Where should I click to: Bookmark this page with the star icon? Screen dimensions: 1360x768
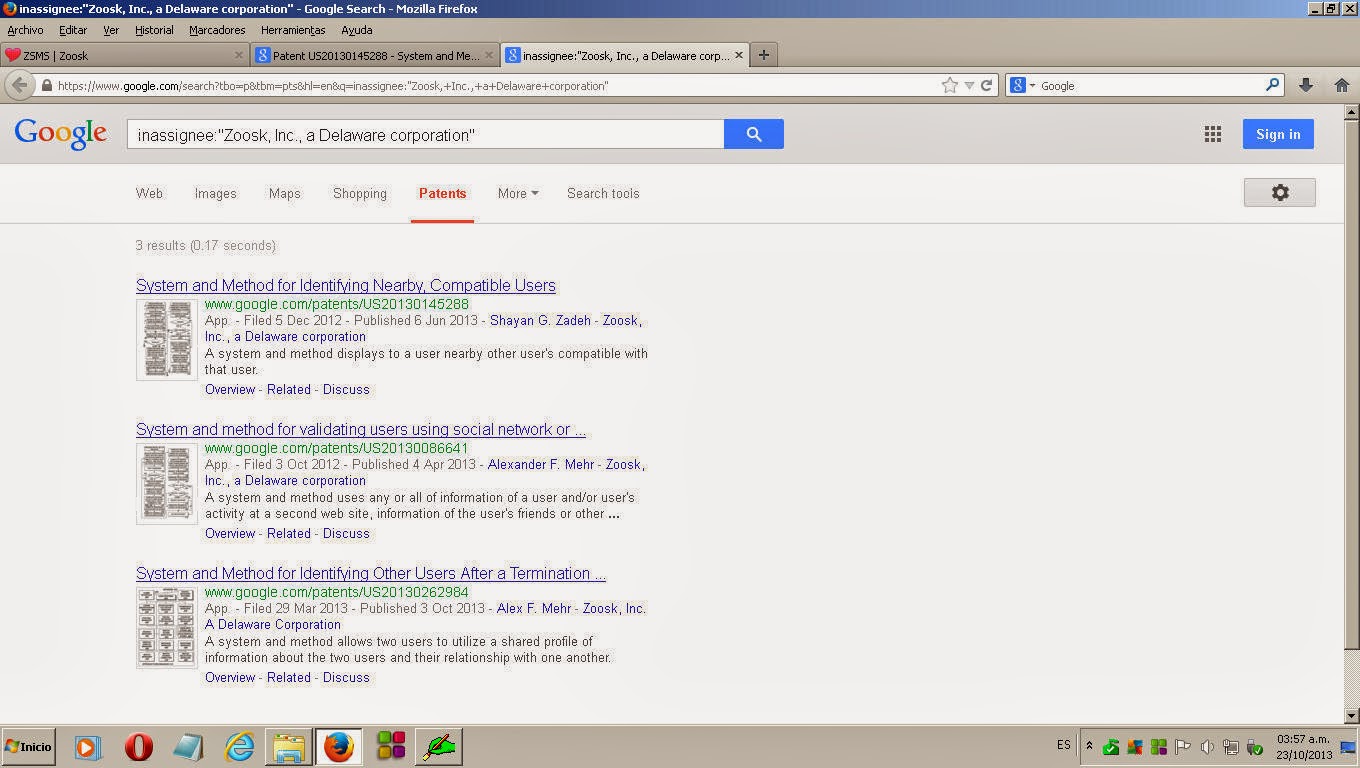pyautogui.click(x=950, y=86)
